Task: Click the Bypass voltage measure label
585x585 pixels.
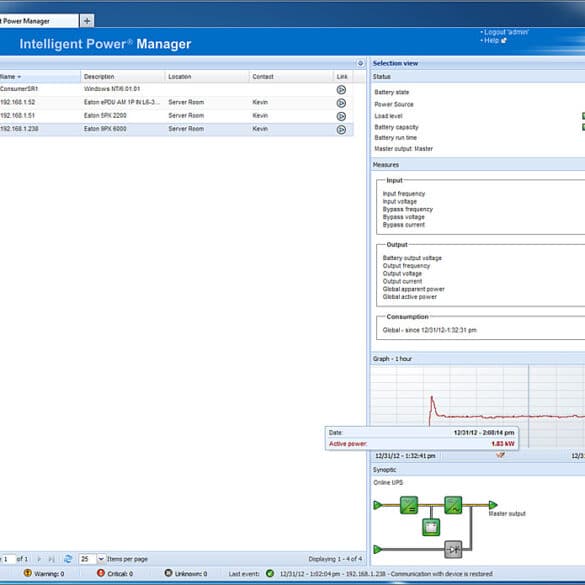Action: (x=403, y=217)
